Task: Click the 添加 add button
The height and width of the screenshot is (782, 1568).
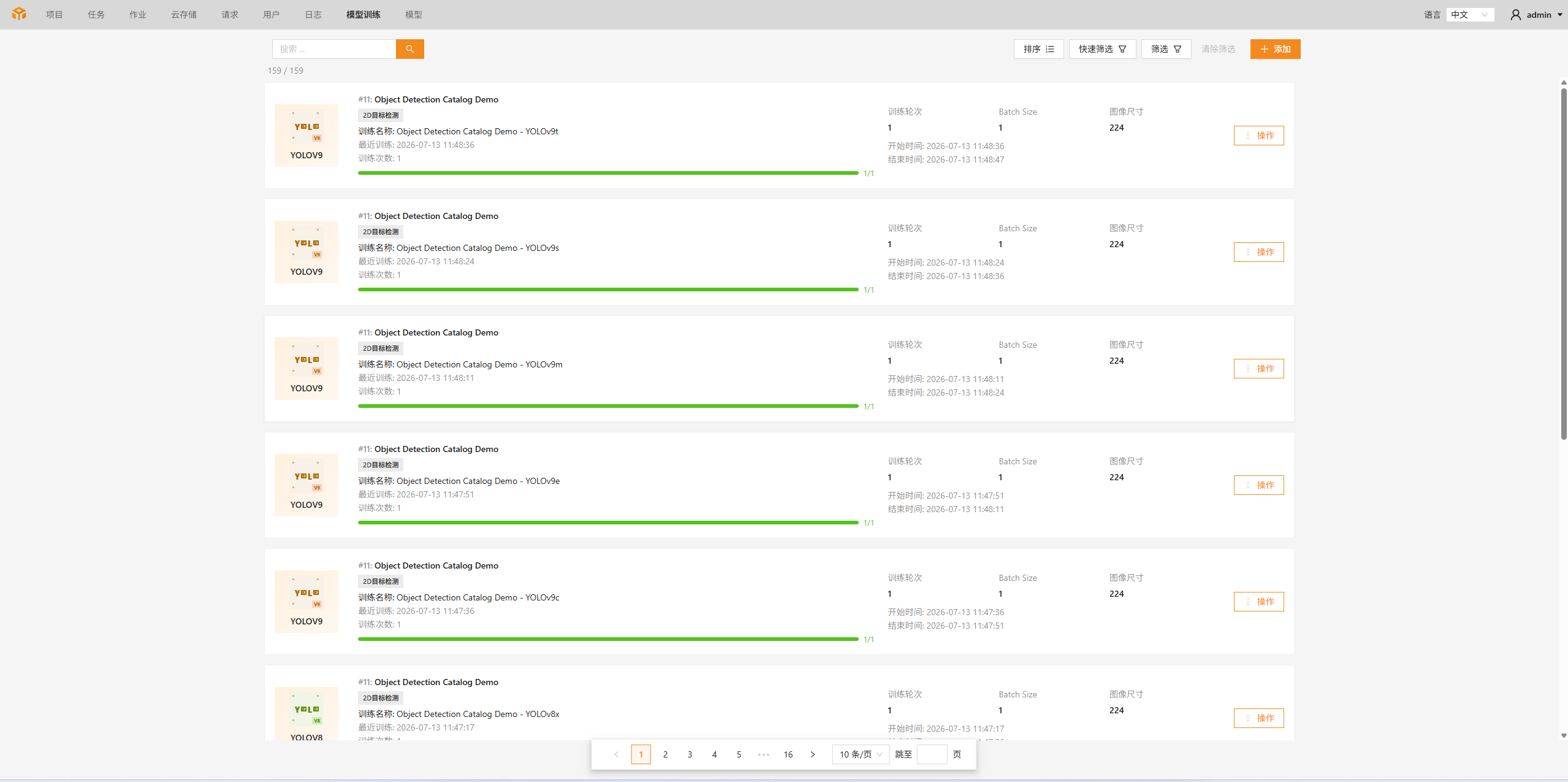Action: coord(1276,49)
